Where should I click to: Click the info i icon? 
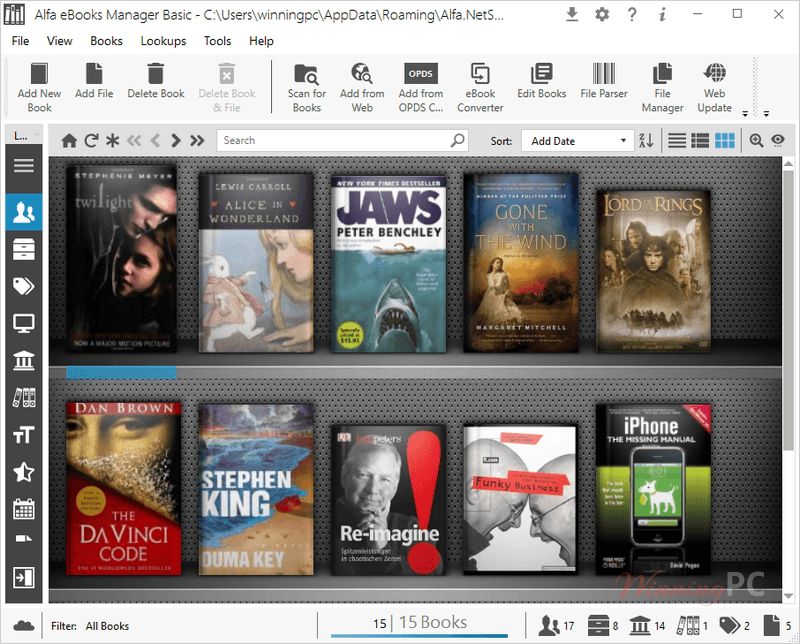coord(662,14)
